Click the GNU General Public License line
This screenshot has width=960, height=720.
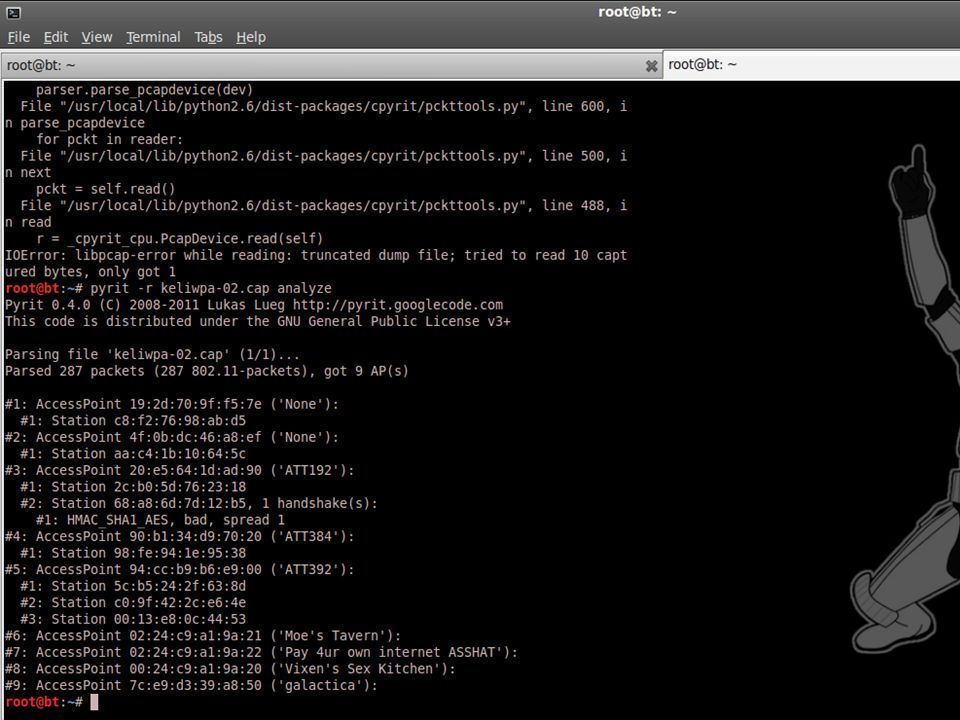[257, 321]
